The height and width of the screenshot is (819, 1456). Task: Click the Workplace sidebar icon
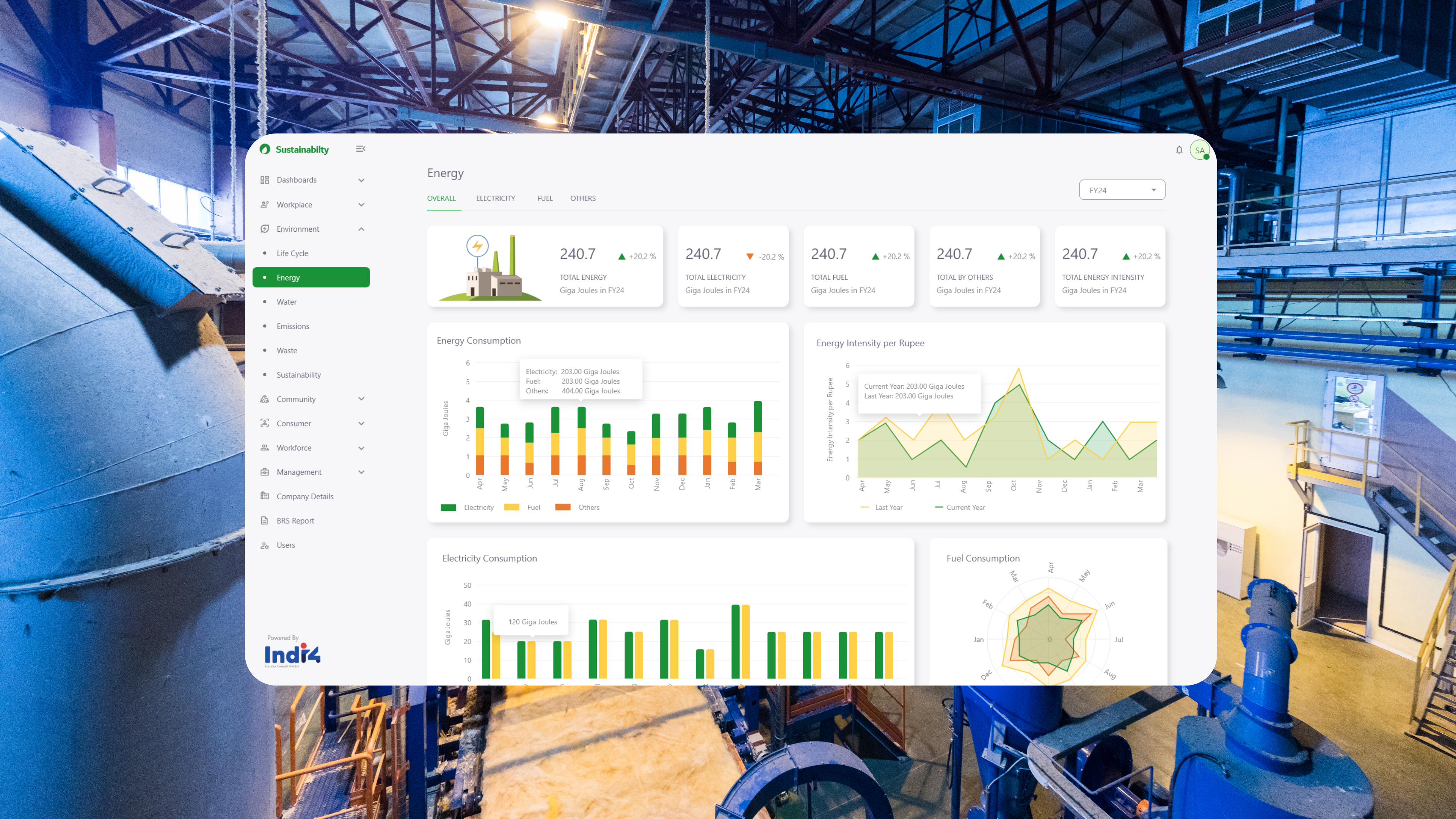[265, 205]
